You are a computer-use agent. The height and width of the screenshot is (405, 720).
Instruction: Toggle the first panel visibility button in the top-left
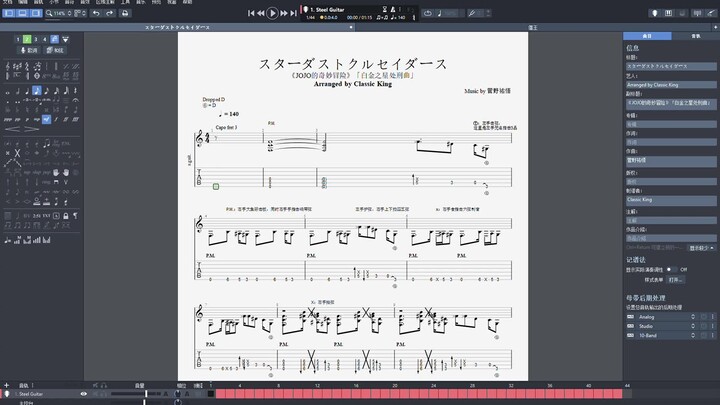(x=9, y=13)
